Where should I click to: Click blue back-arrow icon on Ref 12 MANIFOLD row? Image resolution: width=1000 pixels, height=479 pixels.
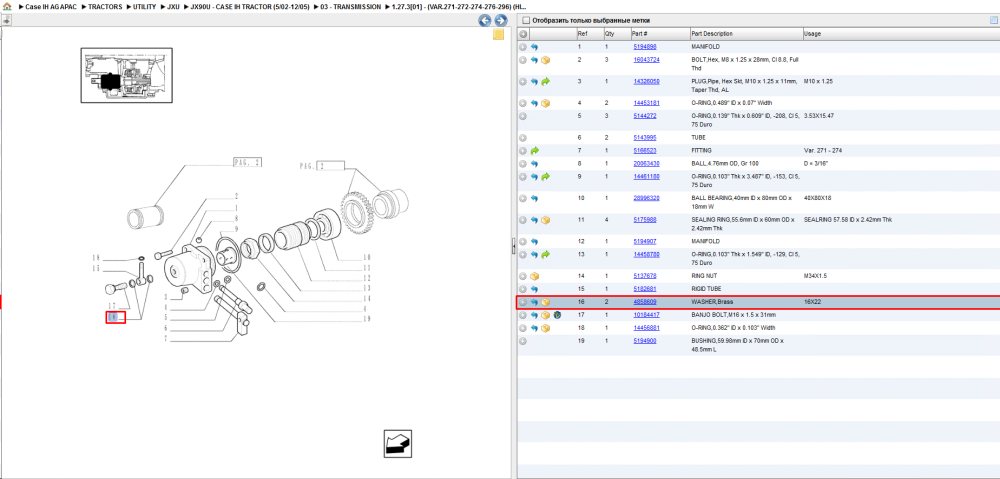[534, 242]
